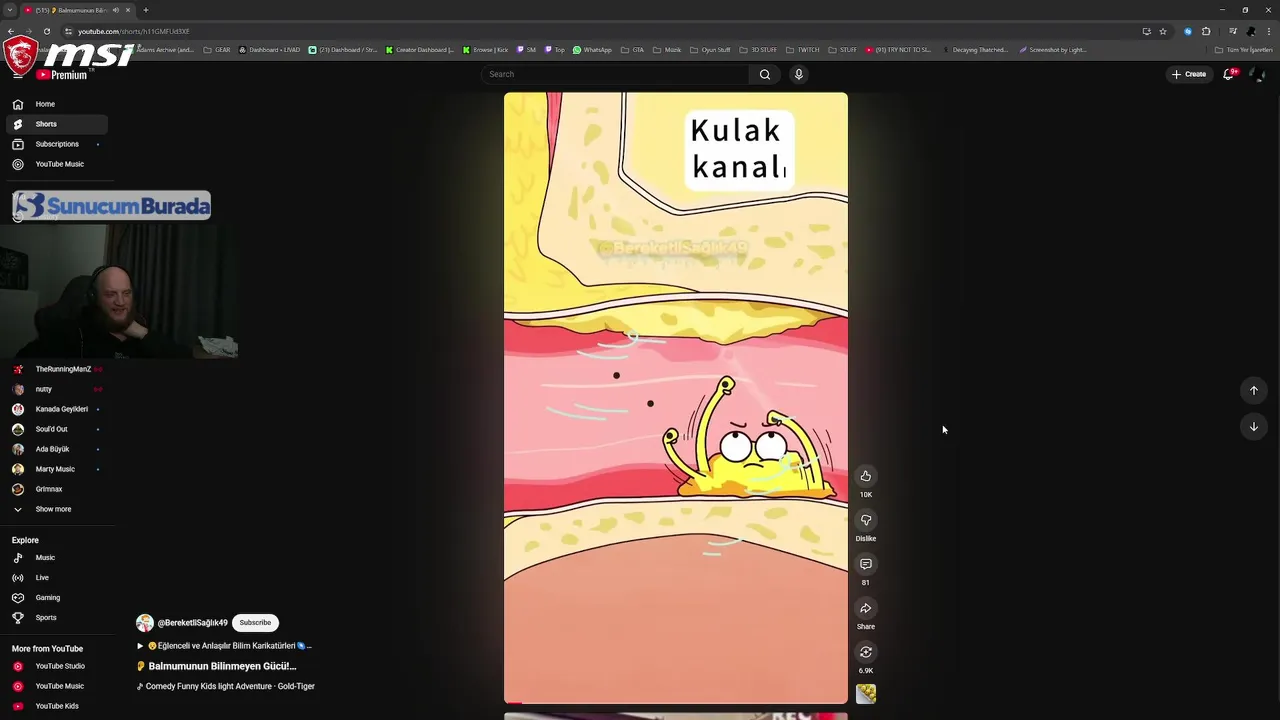Open the TWITCH bookmark folder
The image size is (1280, 720).
803,50
